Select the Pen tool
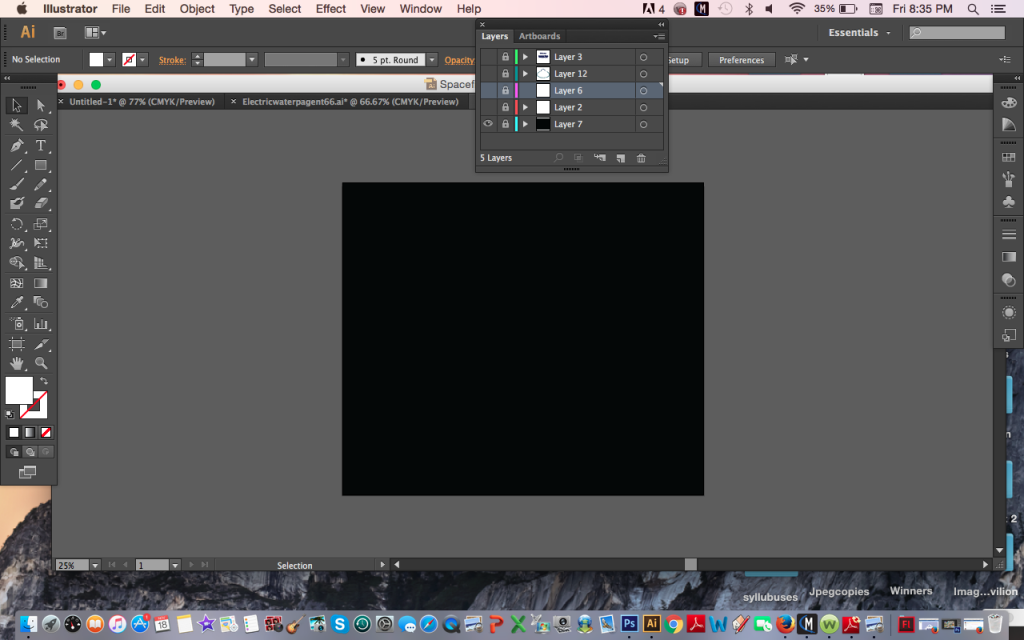This screenshot has width=1024, height=640. pos(17,146)
